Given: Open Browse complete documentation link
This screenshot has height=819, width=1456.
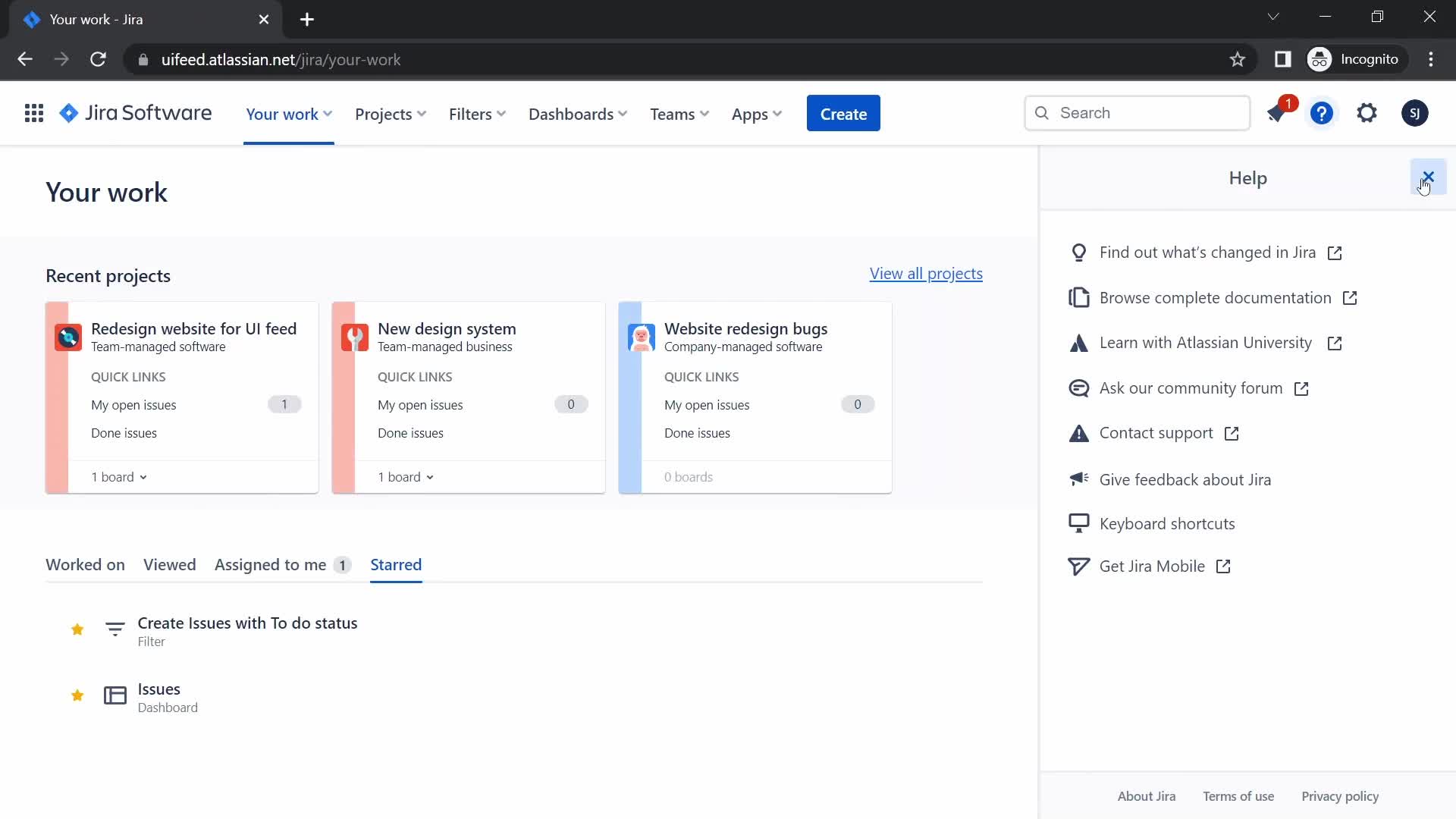Looking at the screenshot, I should click(x=1215, y=298).
